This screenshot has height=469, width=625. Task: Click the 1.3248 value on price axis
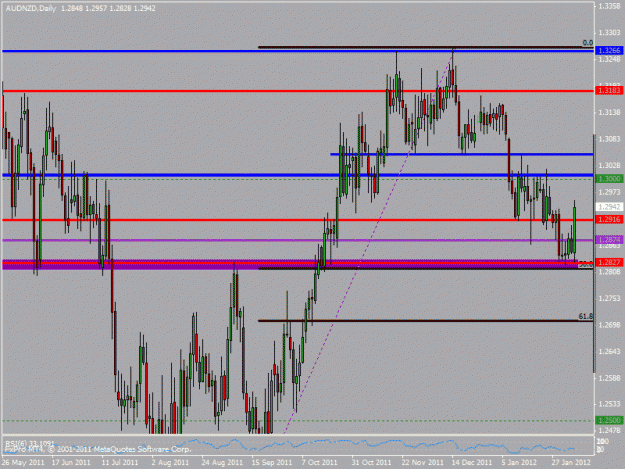(610, 59)
